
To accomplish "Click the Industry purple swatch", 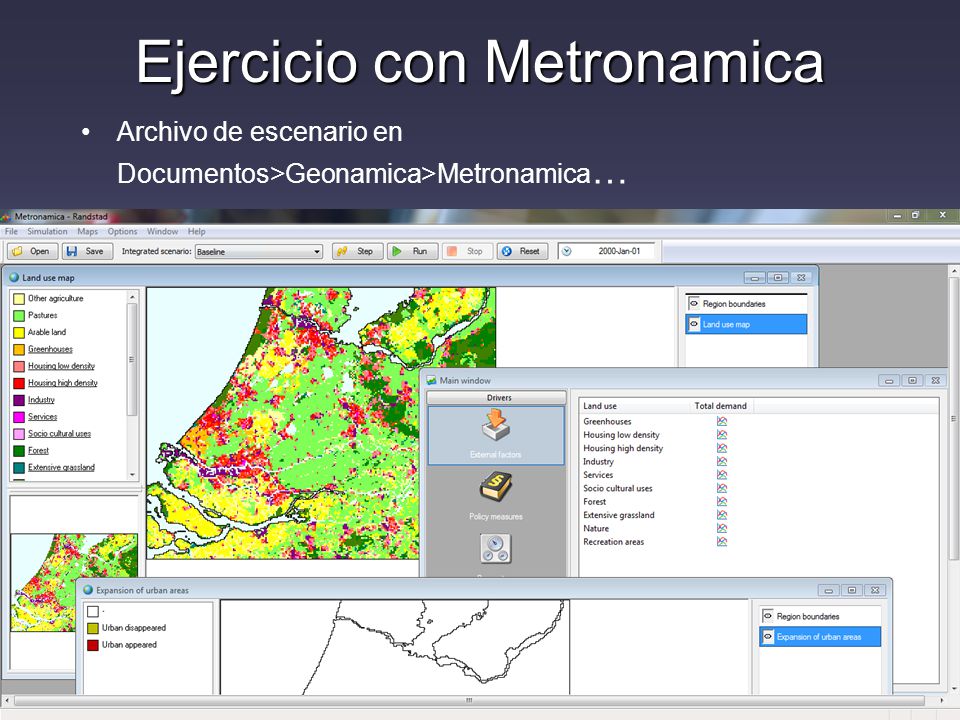I will (x=19, y=400).
